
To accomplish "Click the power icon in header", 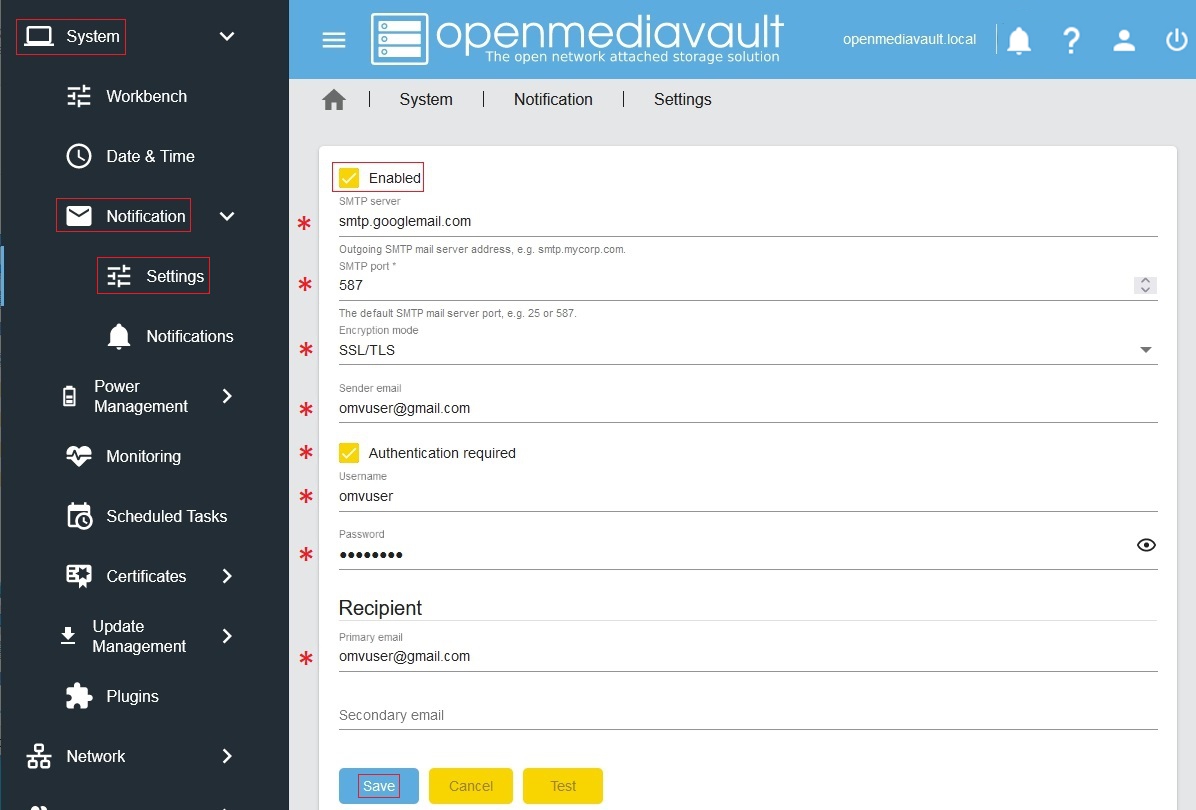I will [x=1176, y=41].
